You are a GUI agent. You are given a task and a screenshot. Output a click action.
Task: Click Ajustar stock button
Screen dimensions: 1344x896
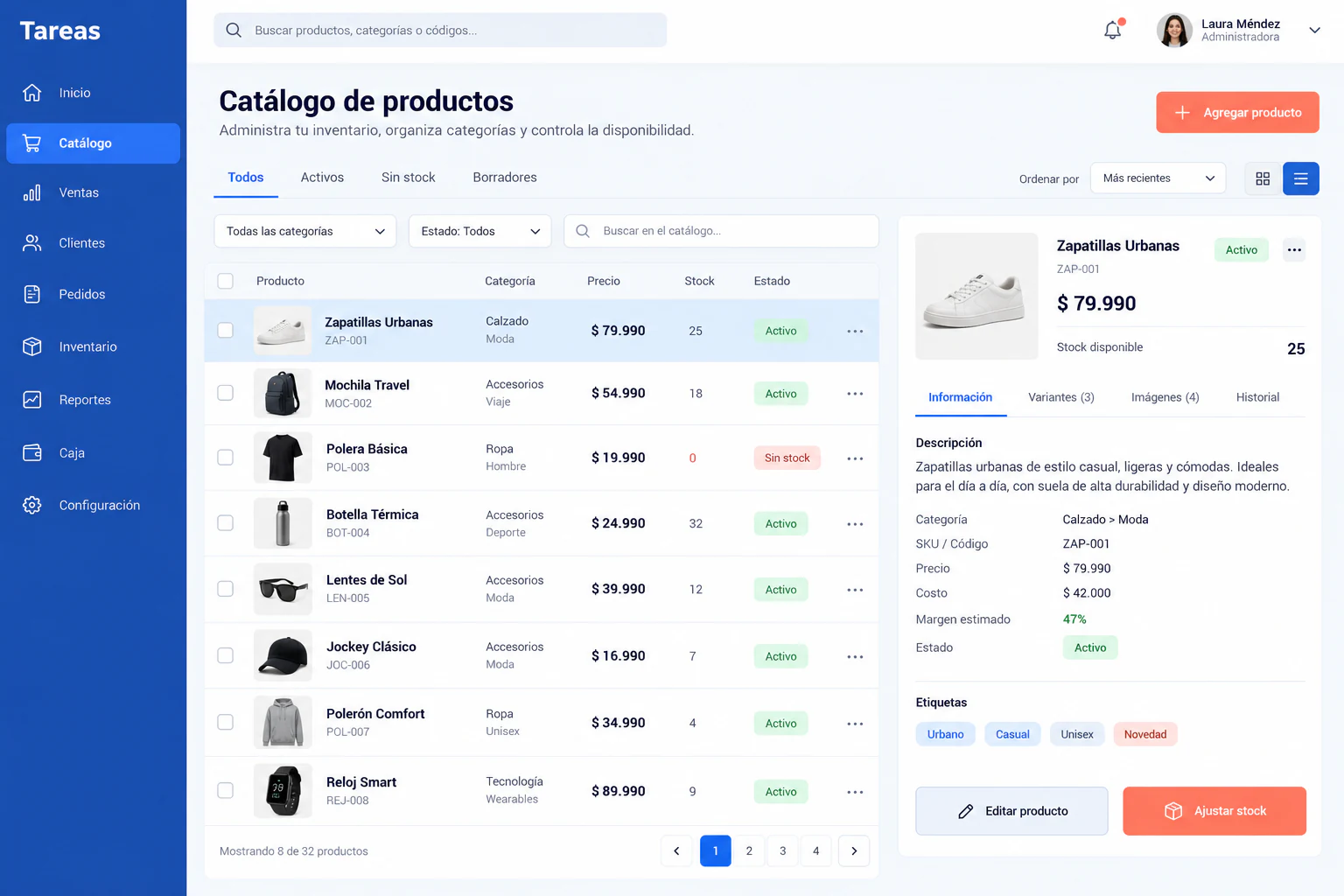click(x=1214, y=811)
